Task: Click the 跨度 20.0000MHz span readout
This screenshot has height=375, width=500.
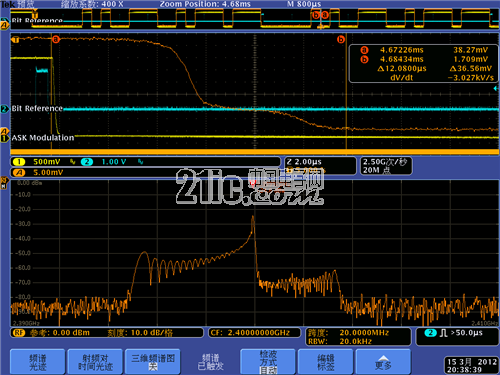Action: click(x=358, y=333)
